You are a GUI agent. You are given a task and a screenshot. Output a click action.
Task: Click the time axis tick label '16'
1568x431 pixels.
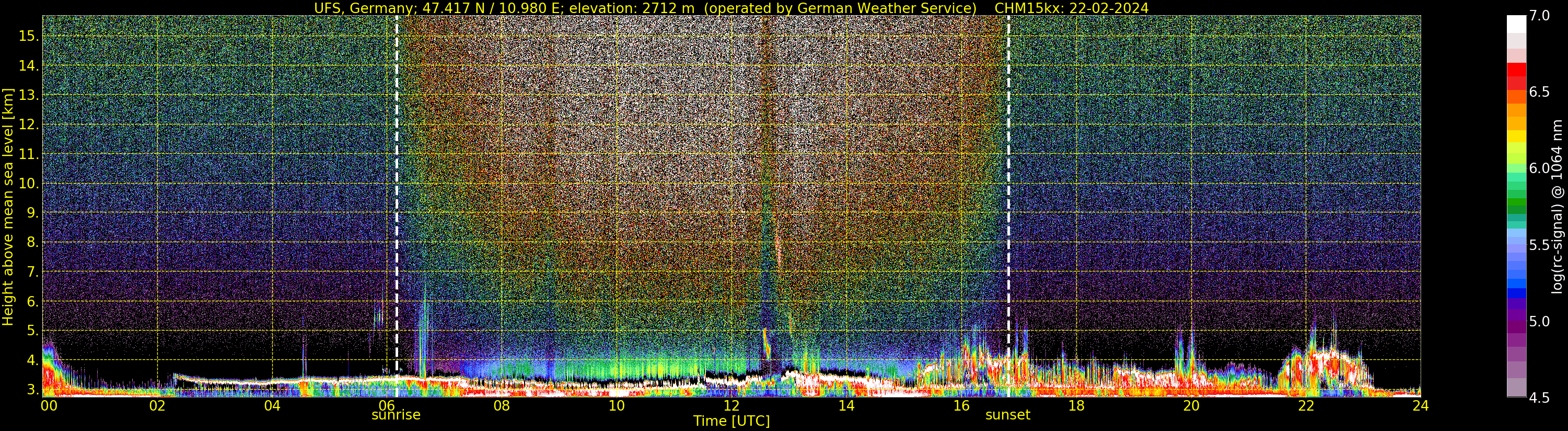tap(961, 406)
